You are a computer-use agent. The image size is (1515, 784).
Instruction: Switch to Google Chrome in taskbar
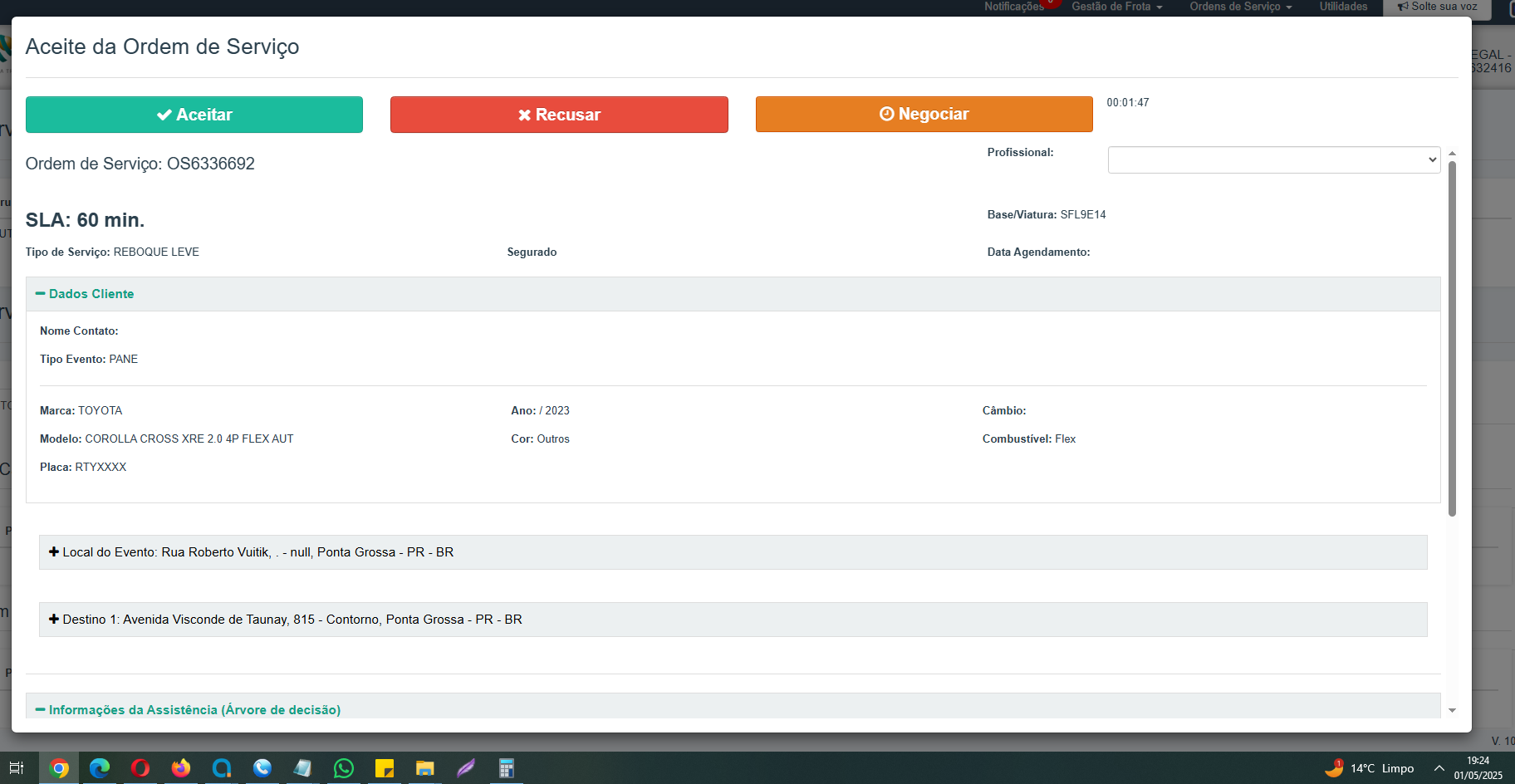[59, 768]
